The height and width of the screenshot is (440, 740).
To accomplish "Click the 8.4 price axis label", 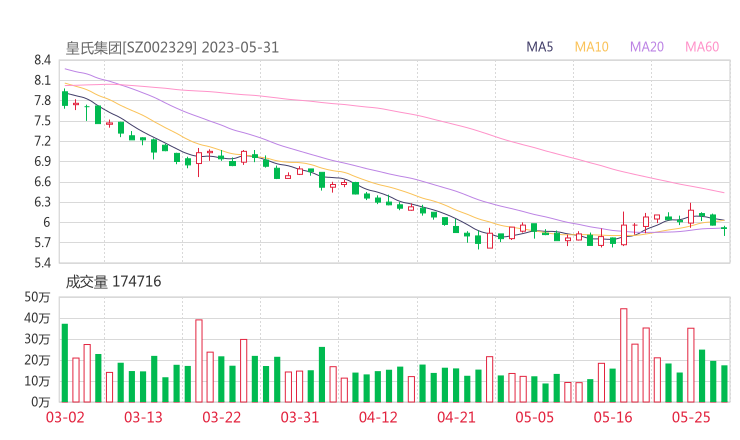I will point(42,60).
